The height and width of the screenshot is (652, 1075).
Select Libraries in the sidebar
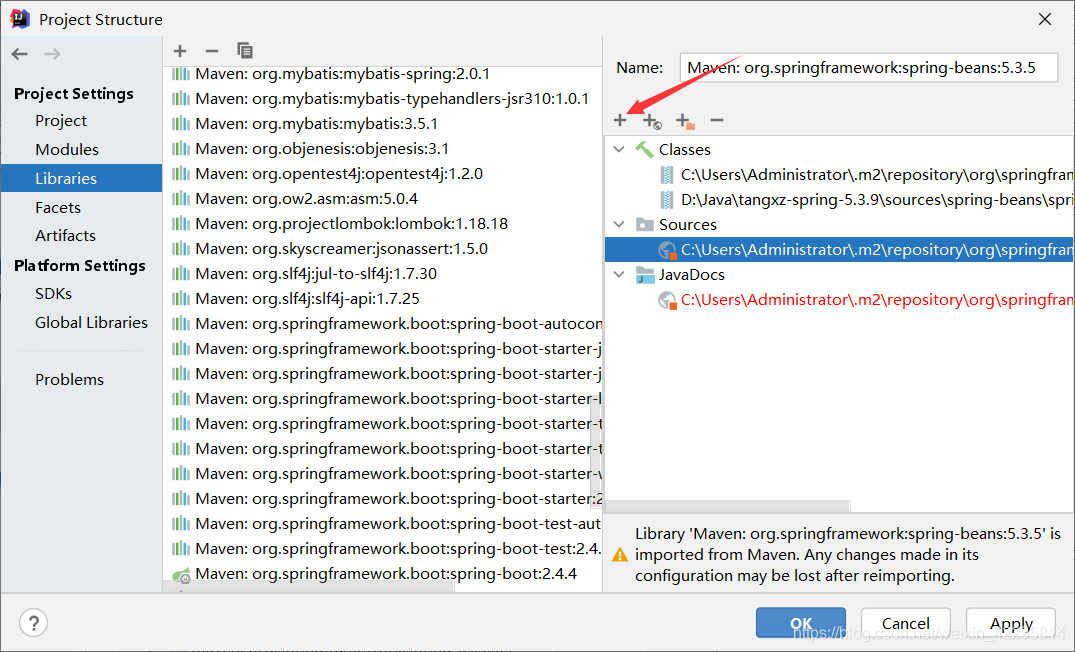[82, 178]
